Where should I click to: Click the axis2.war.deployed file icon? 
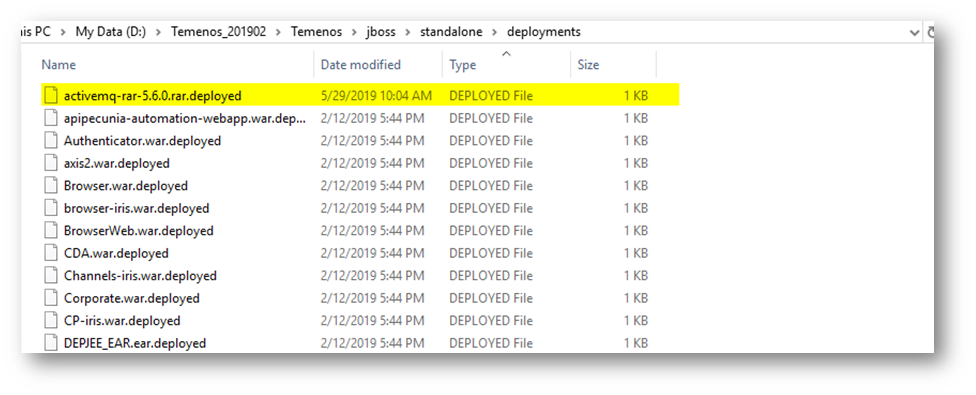(x=51, y=163)
